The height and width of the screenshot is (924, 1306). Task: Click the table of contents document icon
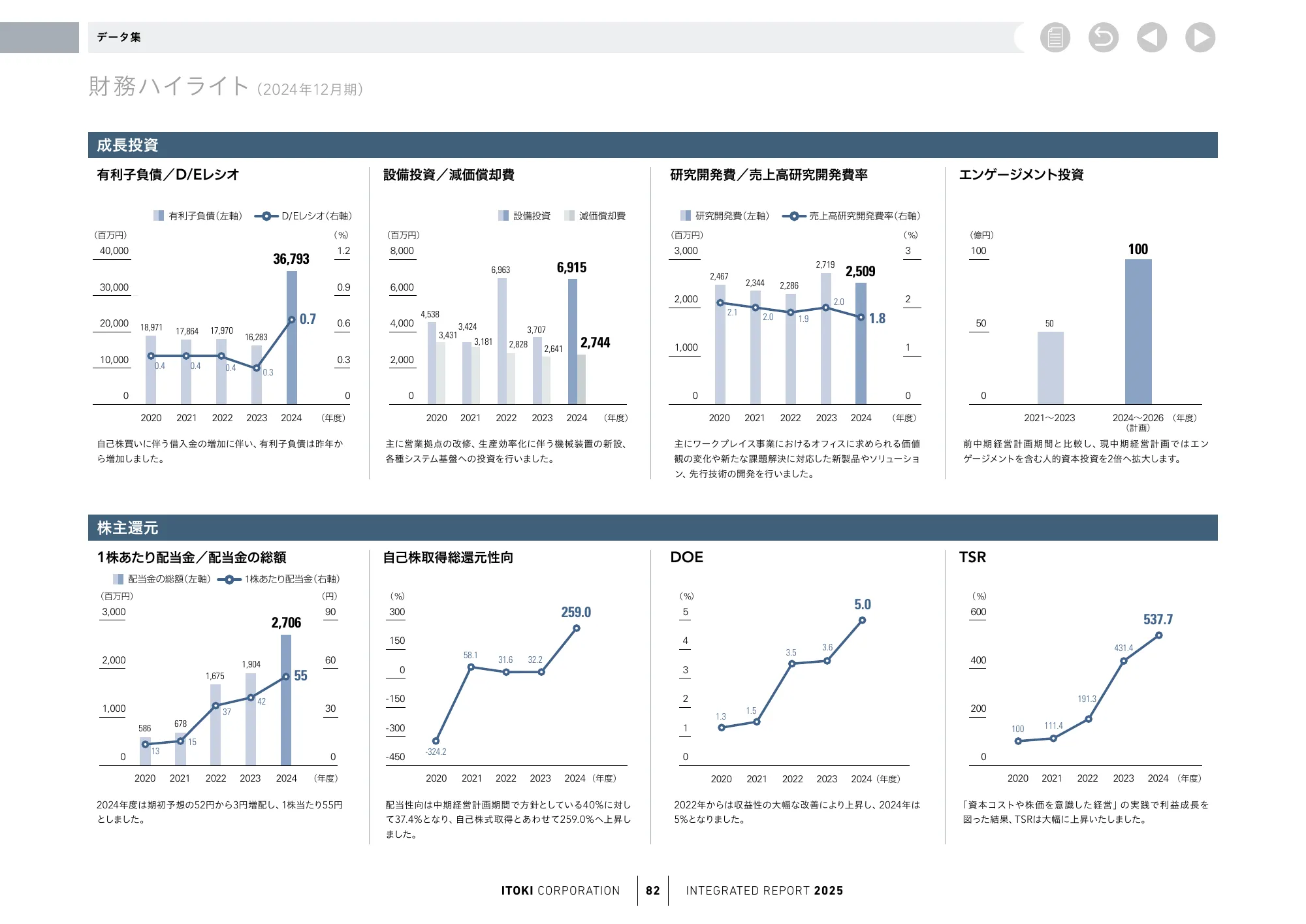pos(1055,37)
